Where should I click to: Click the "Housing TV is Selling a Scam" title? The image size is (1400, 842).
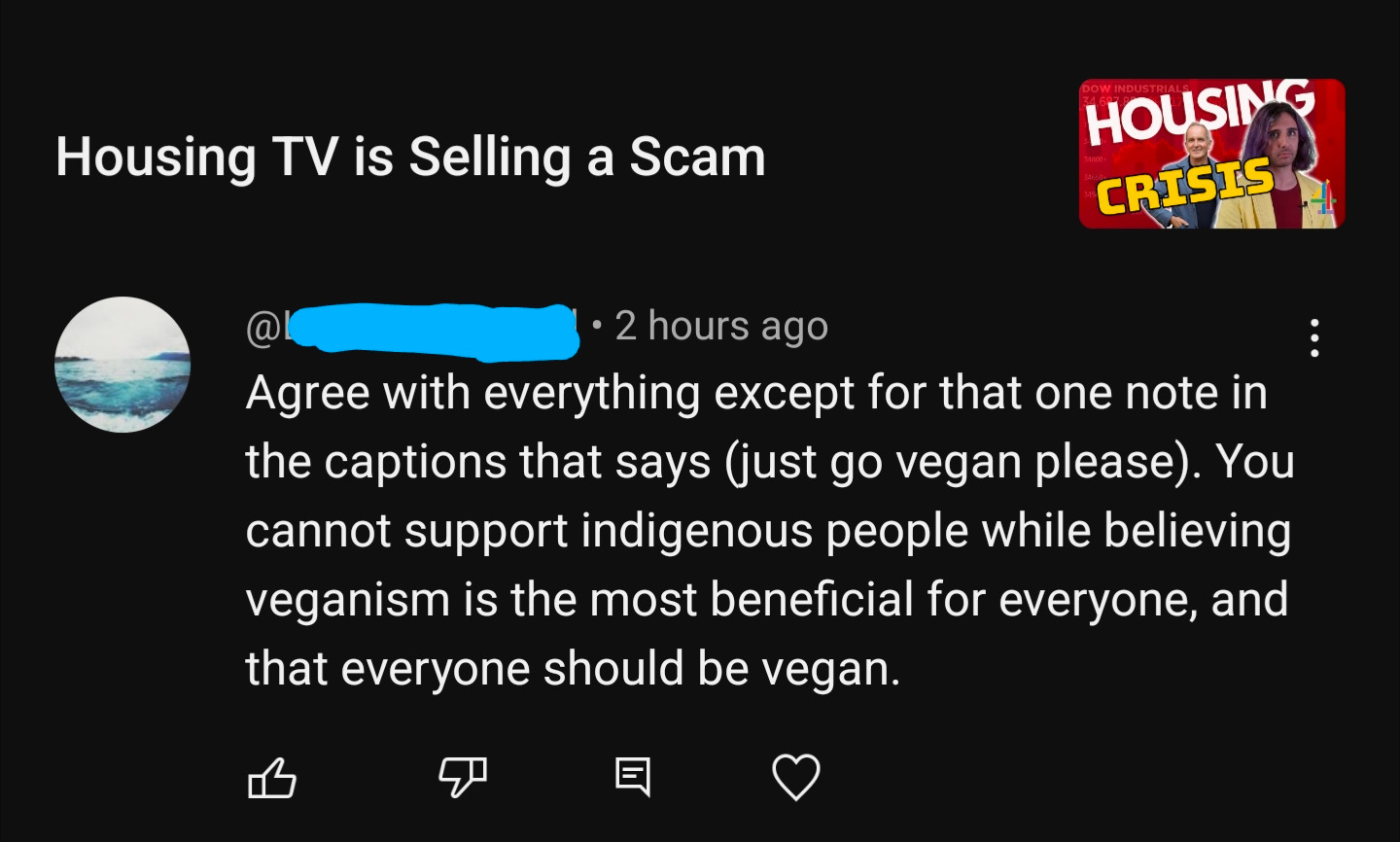click(411, 157)
